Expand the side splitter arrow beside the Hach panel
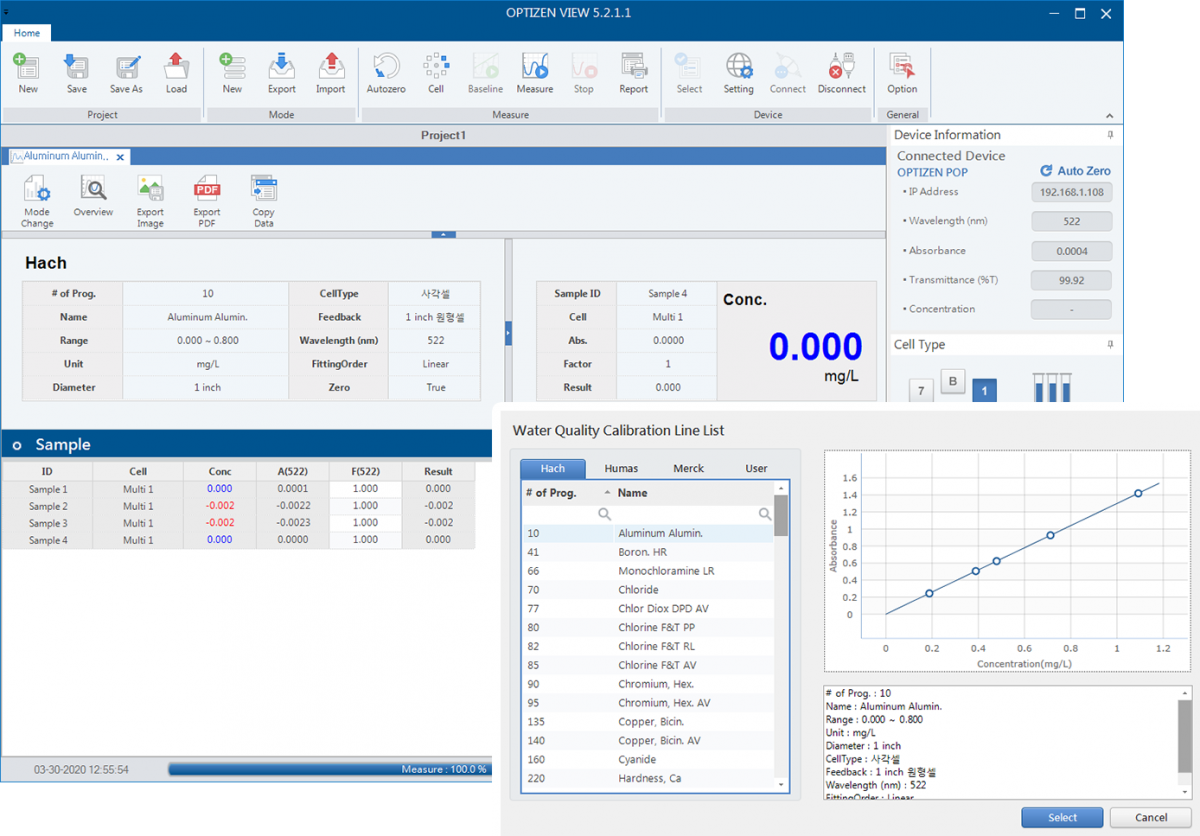Screen dimensions: 1200x836 coord(508,332)
